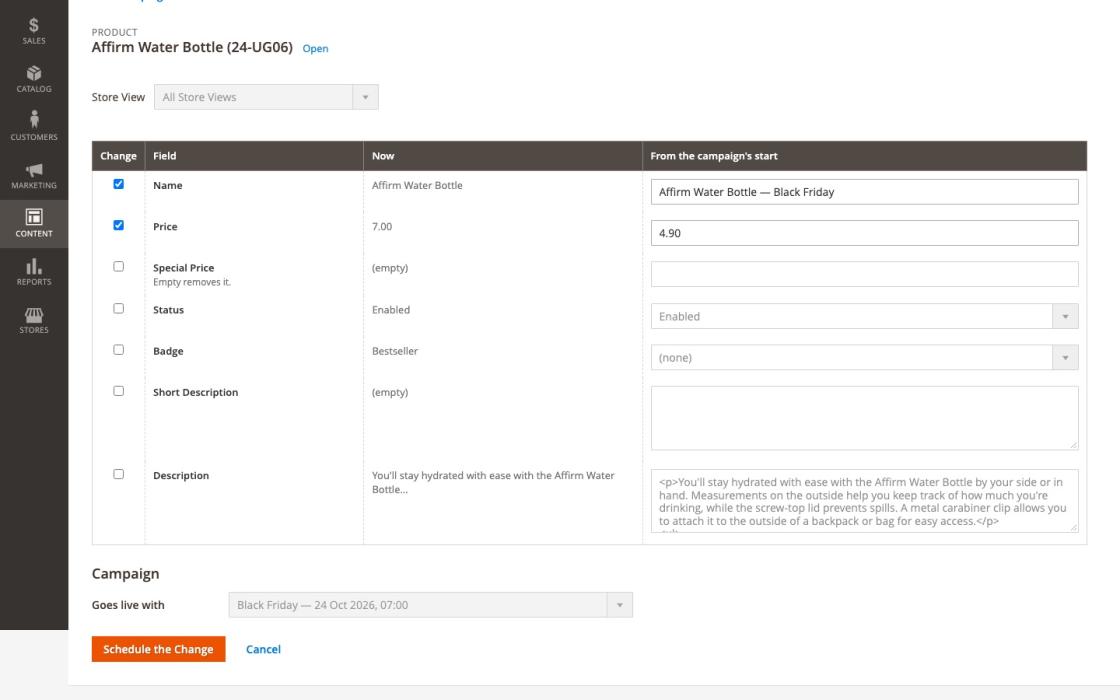
Task: Check the Short Description change checkbox
Action: (119, 391)
